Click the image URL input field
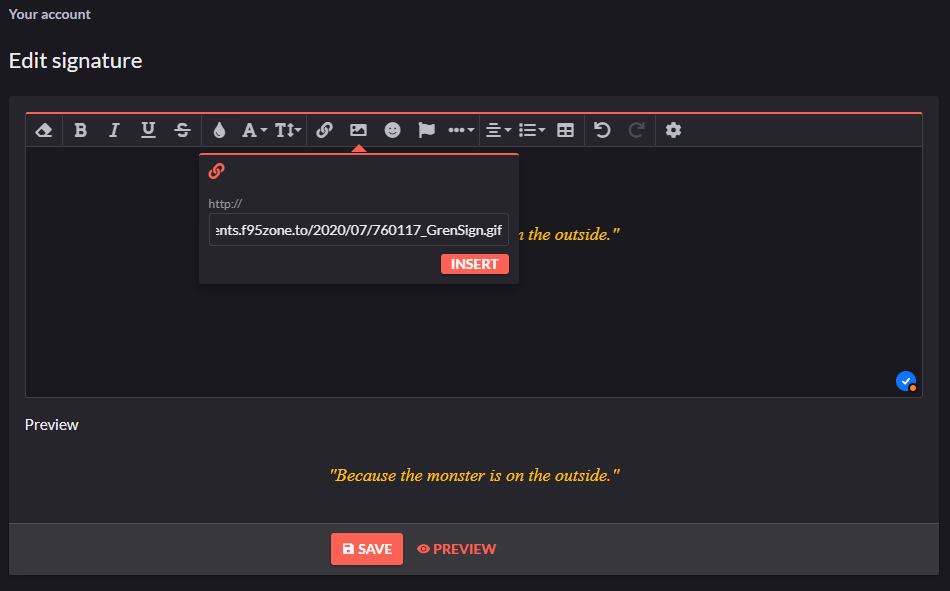Viewport: 950px width, 591px height. [x=358, y=229]
